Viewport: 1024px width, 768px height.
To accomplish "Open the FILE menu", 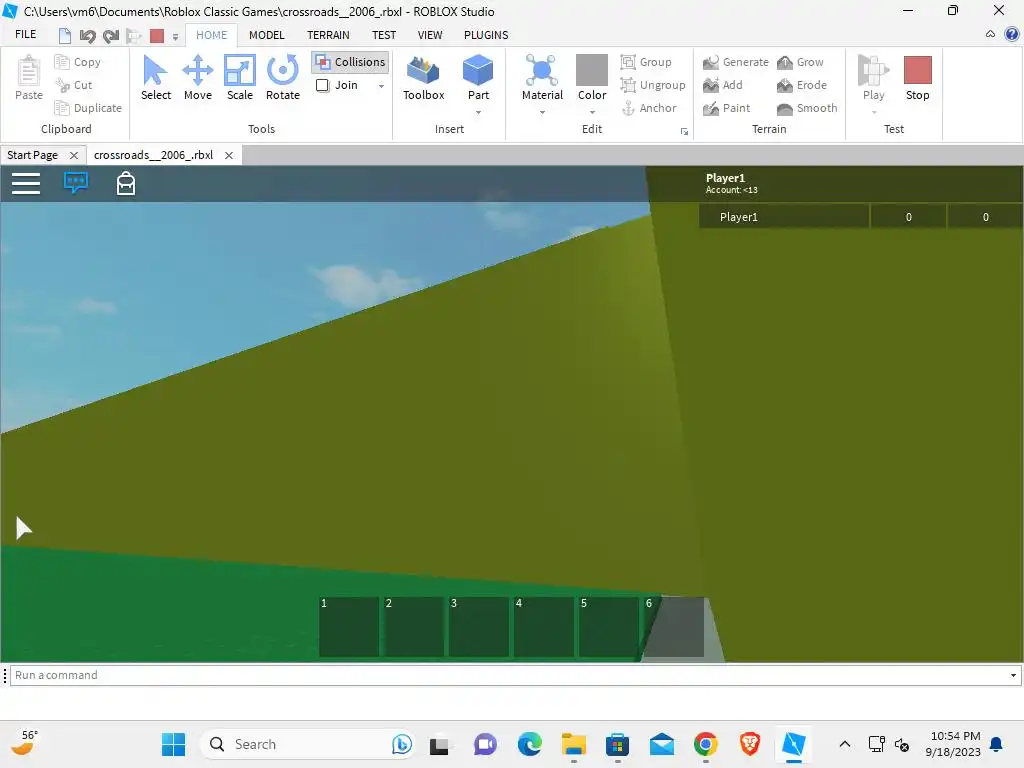I will (25, 35).
